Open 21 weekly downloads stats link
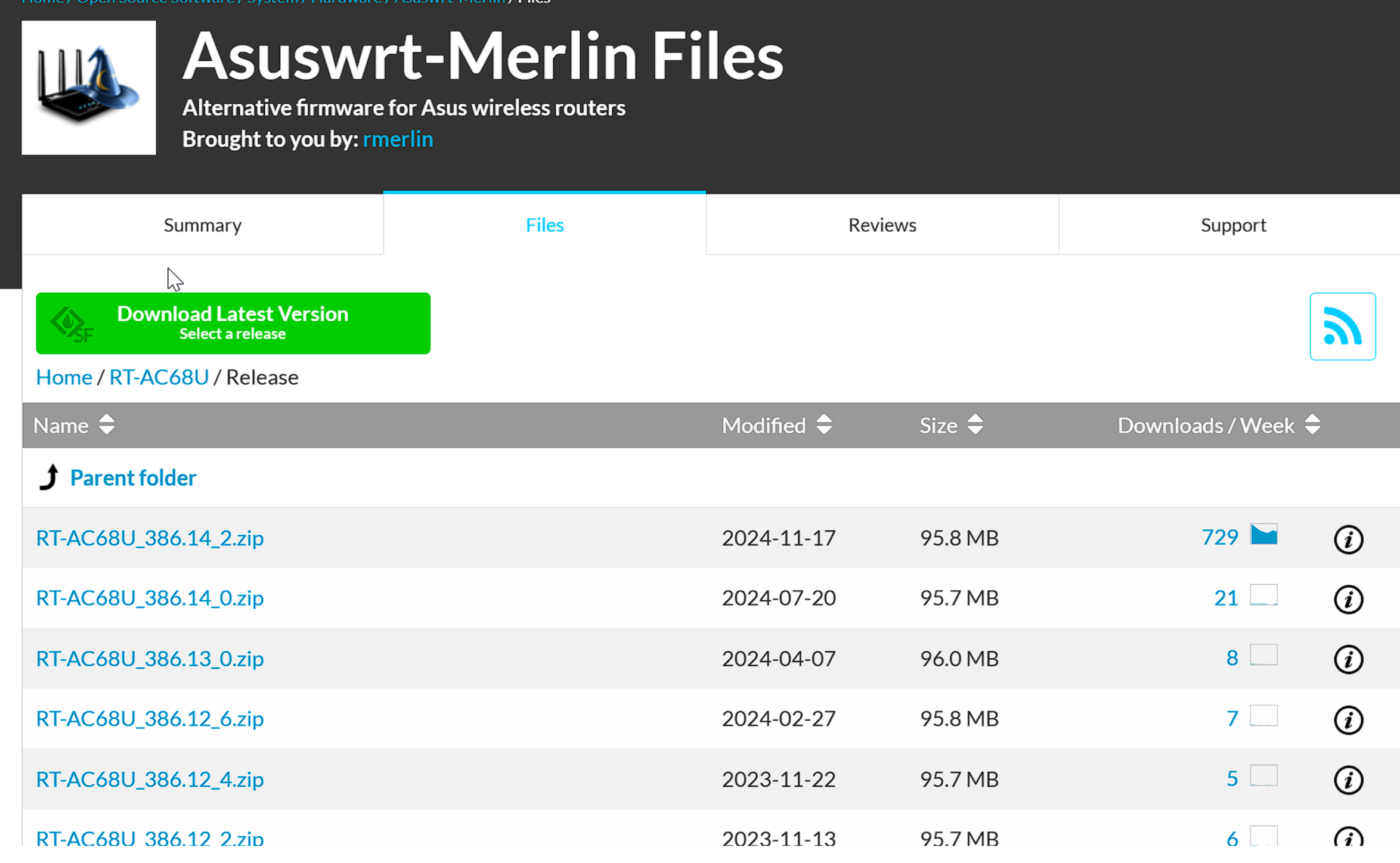 1226,597
